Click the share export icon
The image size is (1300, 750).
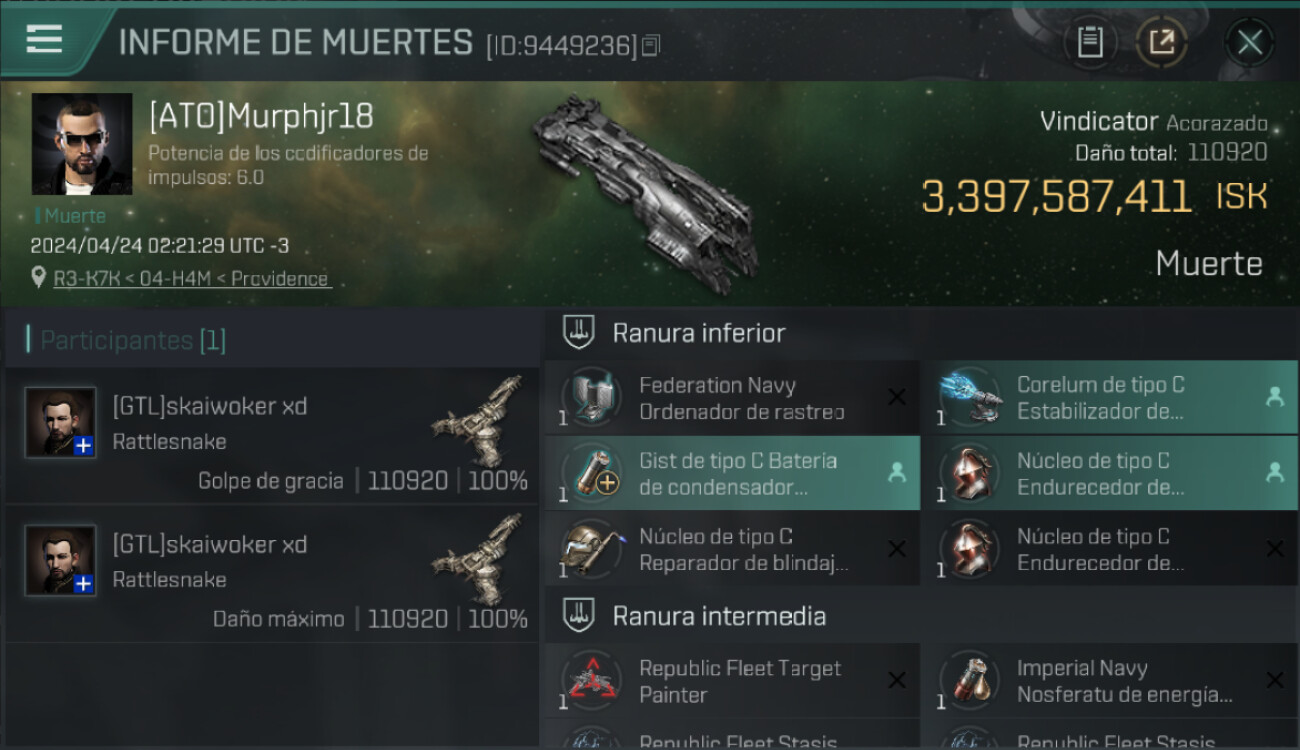[1162, 42]
